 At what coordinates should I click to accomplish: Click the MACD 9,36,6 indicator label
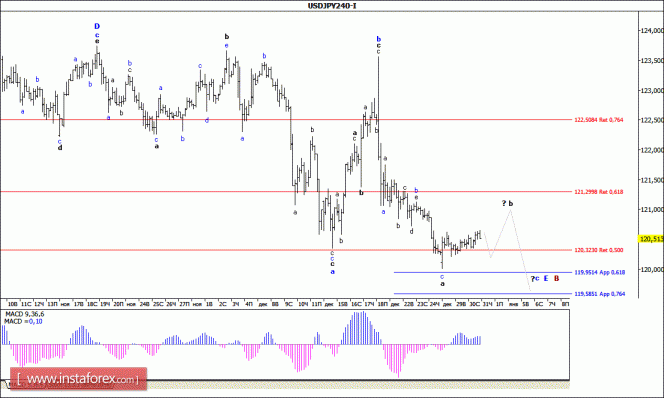point(24,314)
